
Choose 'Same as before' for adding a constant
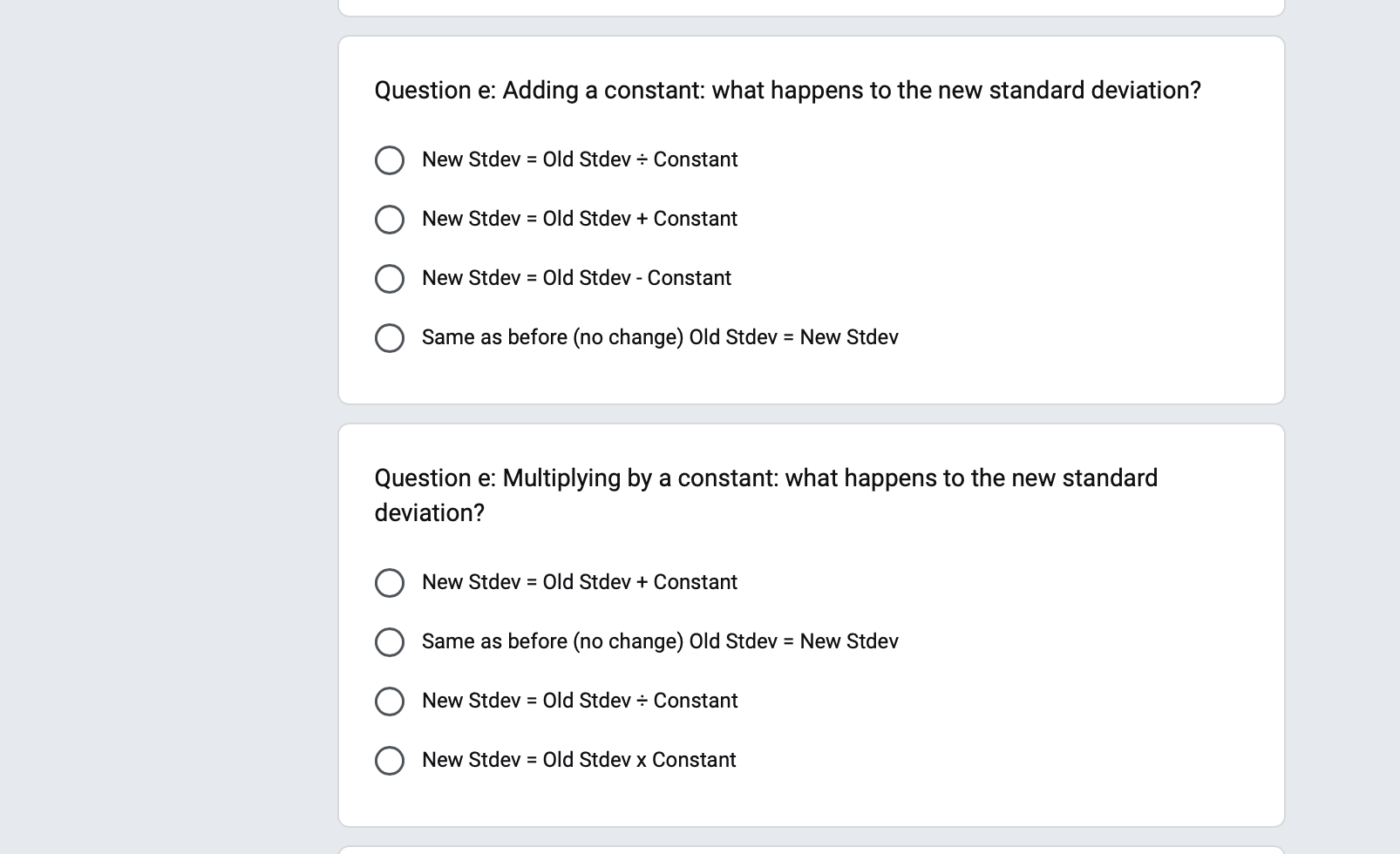click(x=390, y=338)
